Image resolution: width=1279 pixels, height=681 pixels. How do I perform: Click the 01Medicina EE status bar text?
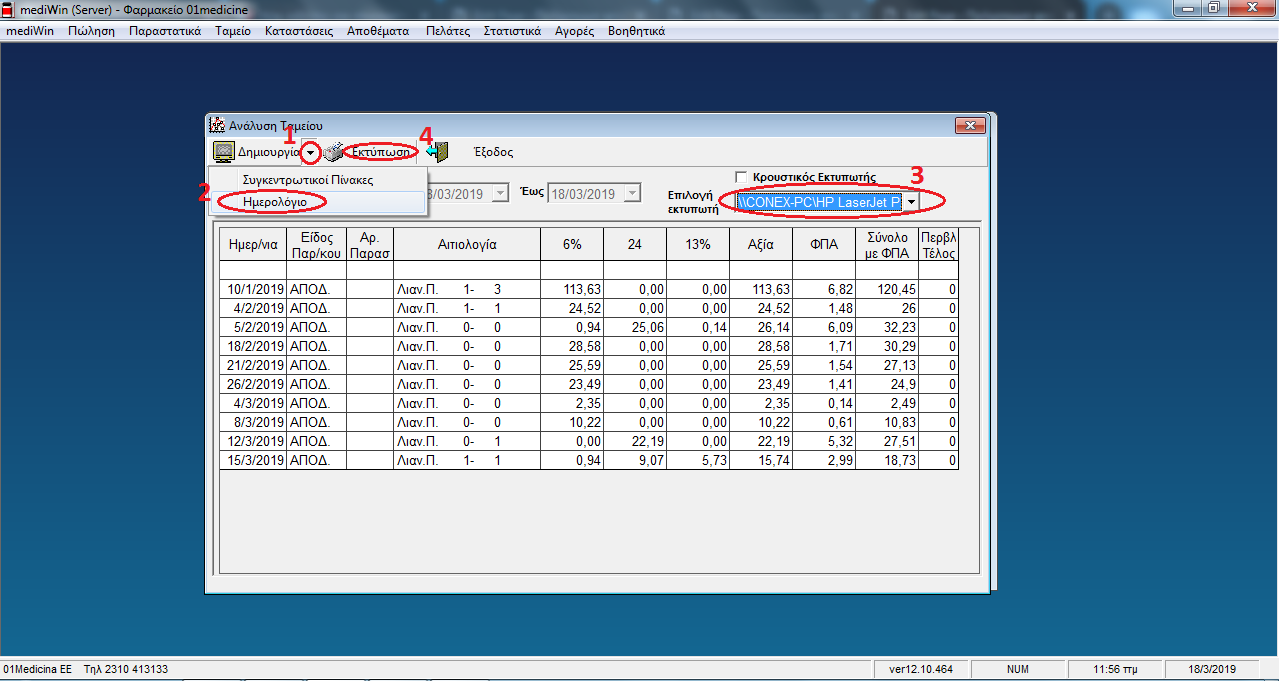coord(38,669)
